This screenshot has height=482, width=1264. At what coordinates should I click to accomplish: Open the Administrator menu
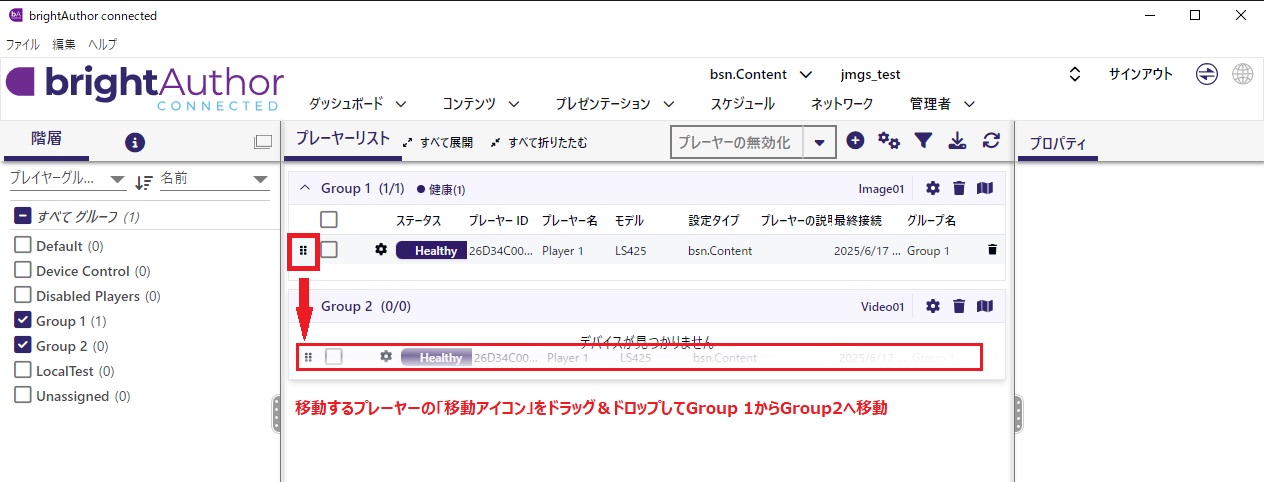942,103
